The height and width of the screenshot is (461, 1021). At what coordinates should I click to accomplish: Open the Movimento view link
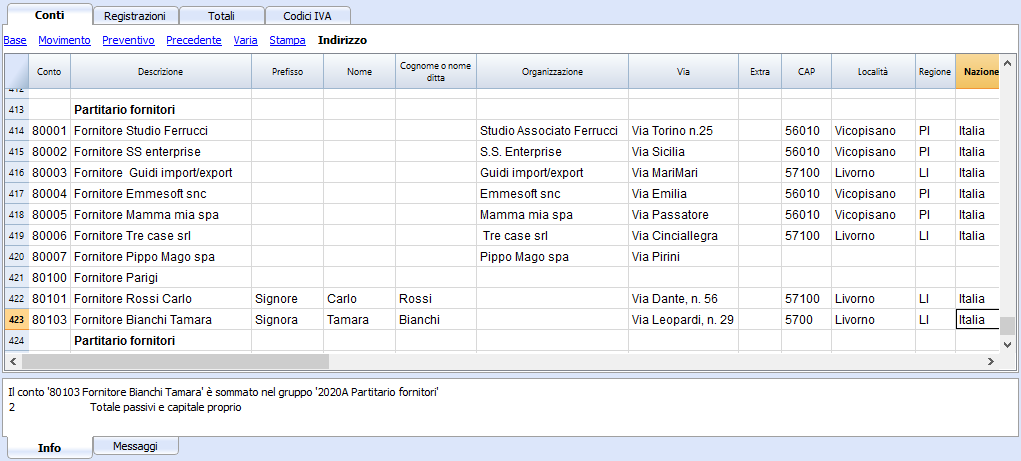coord(64,41)
